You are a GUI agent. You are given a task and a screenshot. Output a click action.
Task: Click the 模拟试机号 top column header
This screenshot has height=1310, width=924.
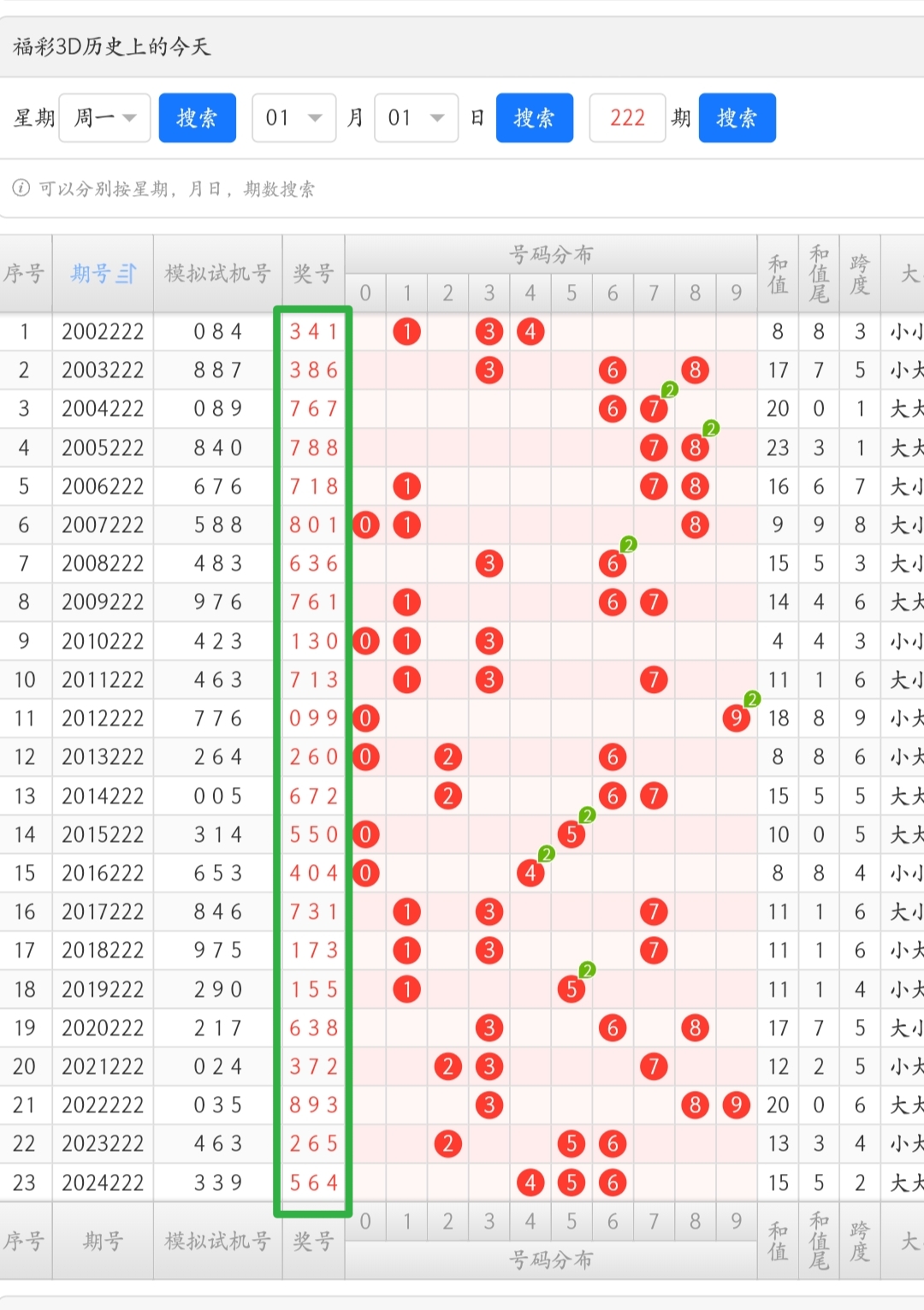click(217, 274)
